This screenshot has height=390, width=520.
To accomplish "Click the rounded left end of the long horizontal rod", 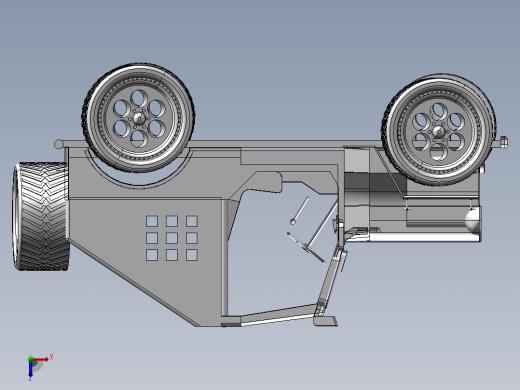I will (58, 144).
